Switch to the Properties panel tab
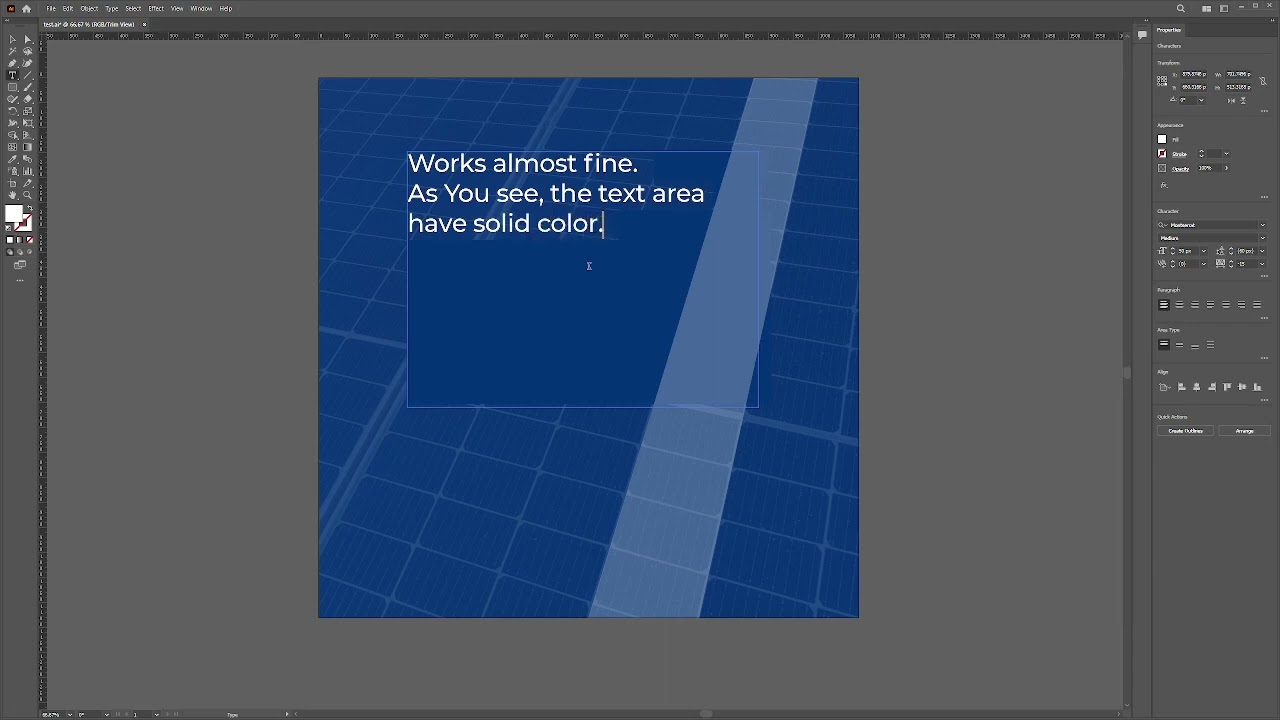The image size is (1280, 720). point(1169,30)
